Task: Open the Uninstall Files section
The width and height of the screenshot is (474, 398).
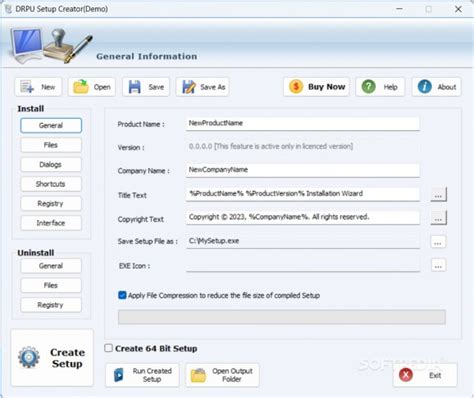Action: pos(51,285)
